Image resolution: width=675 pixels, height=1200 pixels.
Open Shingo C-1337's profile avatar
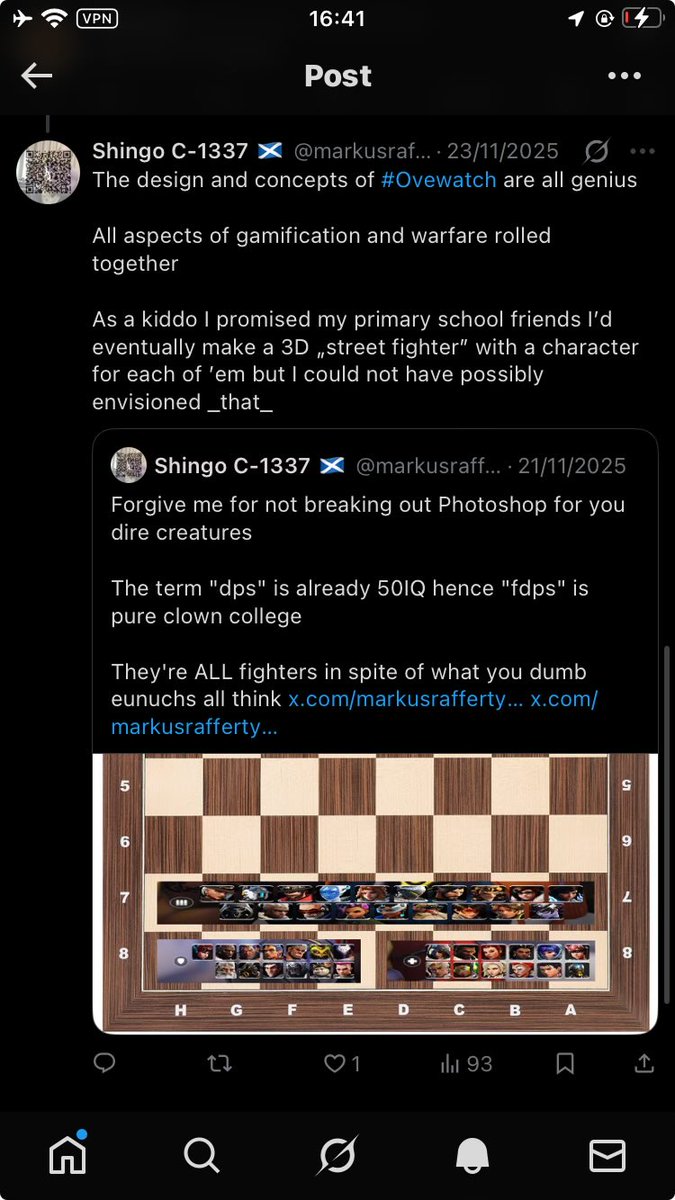[x=48, y=172]
